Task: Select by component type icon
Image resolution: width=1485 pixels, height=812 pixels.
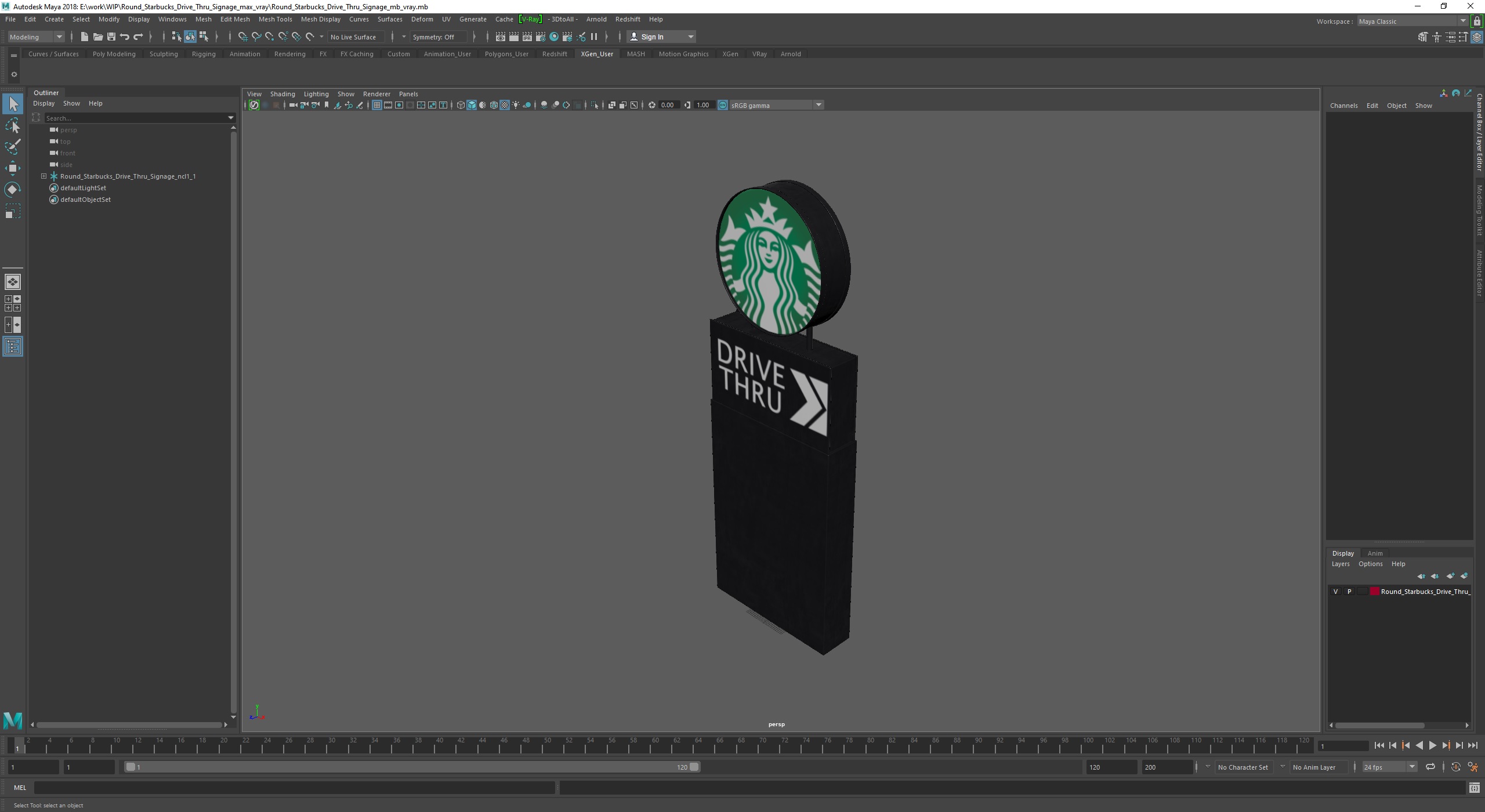Action: tap(204, 37)
